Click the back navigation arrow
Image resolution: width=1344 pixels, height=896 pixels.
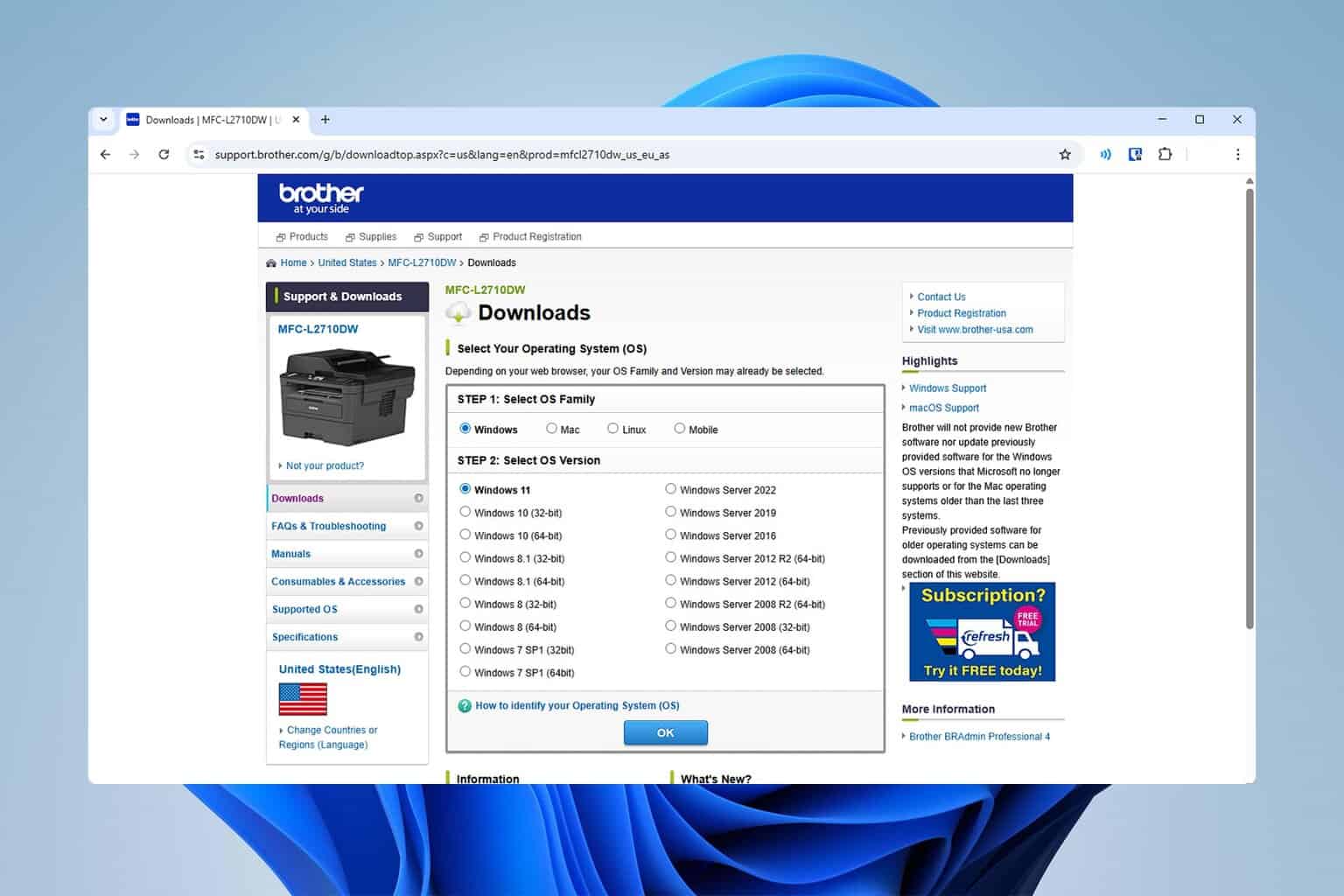click(105, 155)
